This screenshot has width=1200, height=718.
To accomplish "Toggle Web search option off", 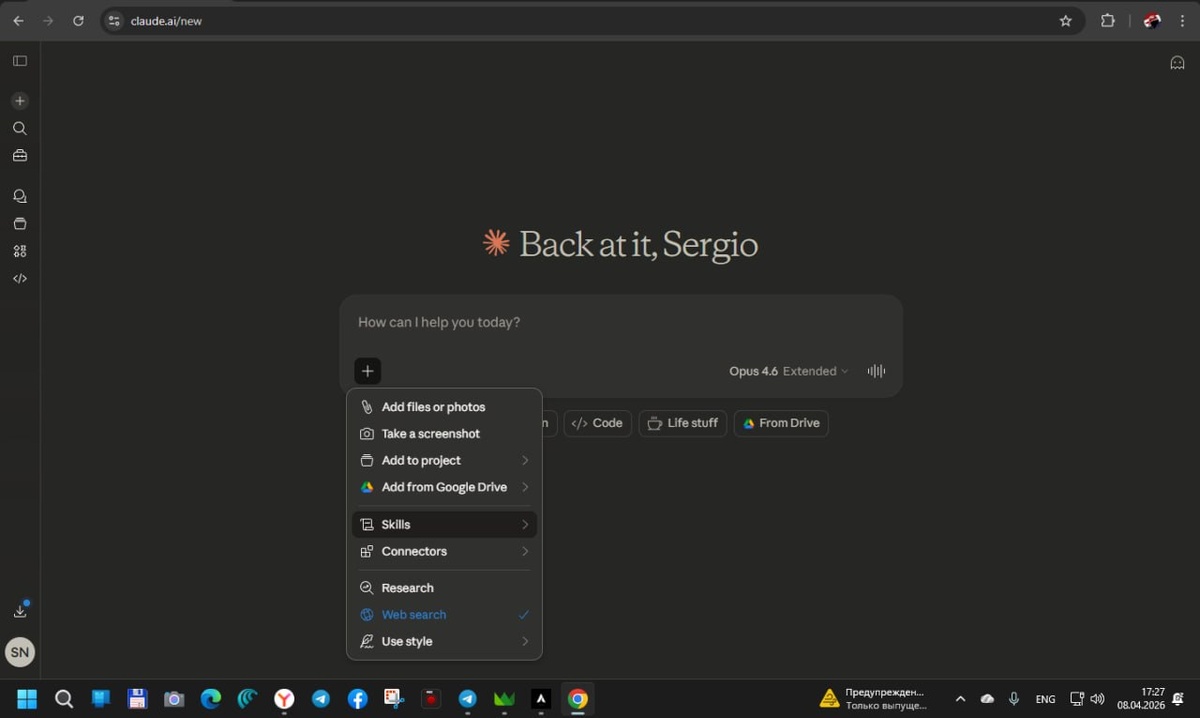I will pos(444,615).
